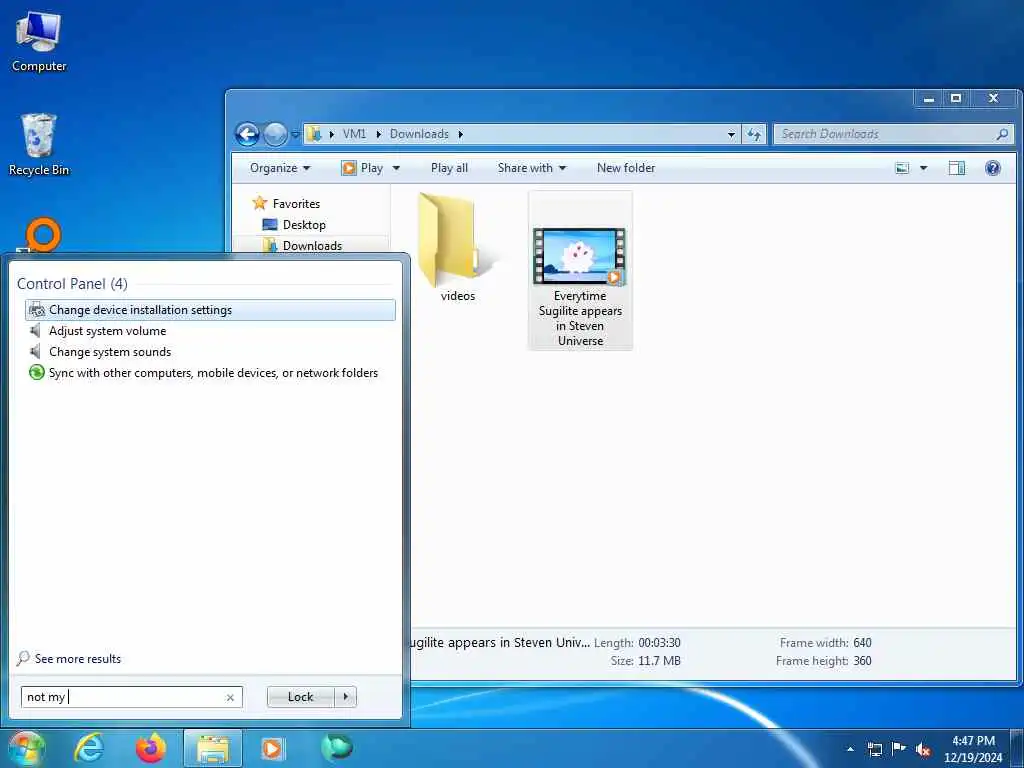Focus the Search Downloads field
1024x768 pixels.
point(893,134)
